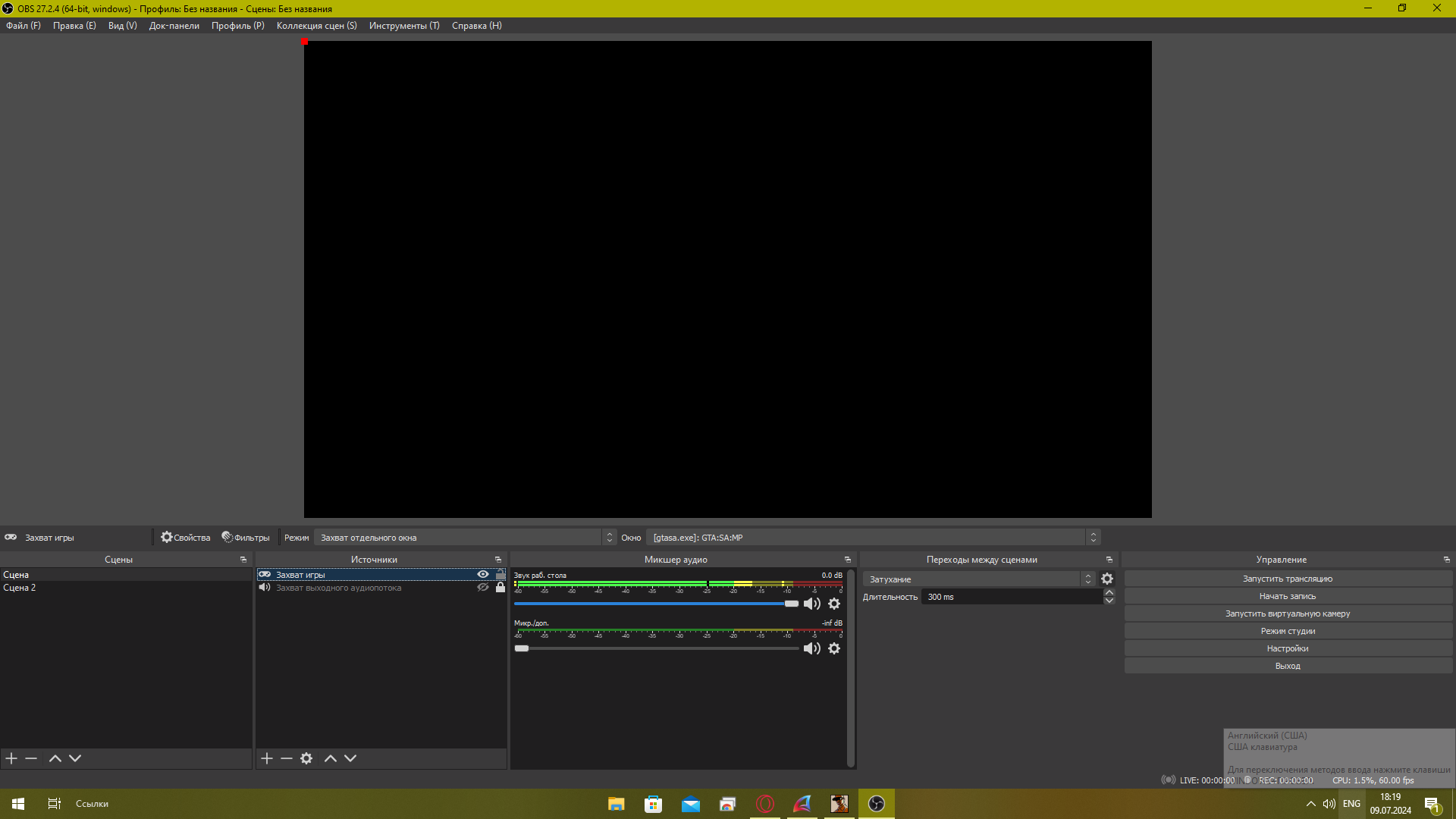This screenshot has width=1456, height=819.
Task: Adjust Mic/Aux volume slider
Action: (656, 648)
